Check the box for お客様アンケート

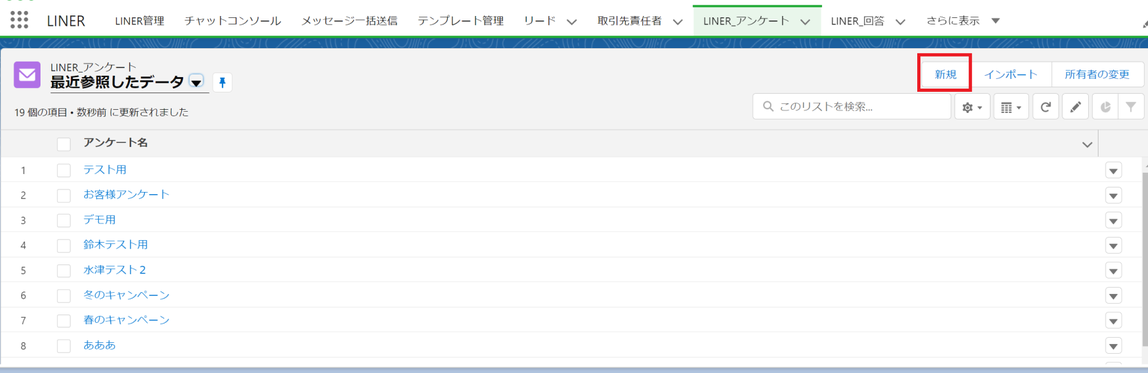tap(64, 195)
